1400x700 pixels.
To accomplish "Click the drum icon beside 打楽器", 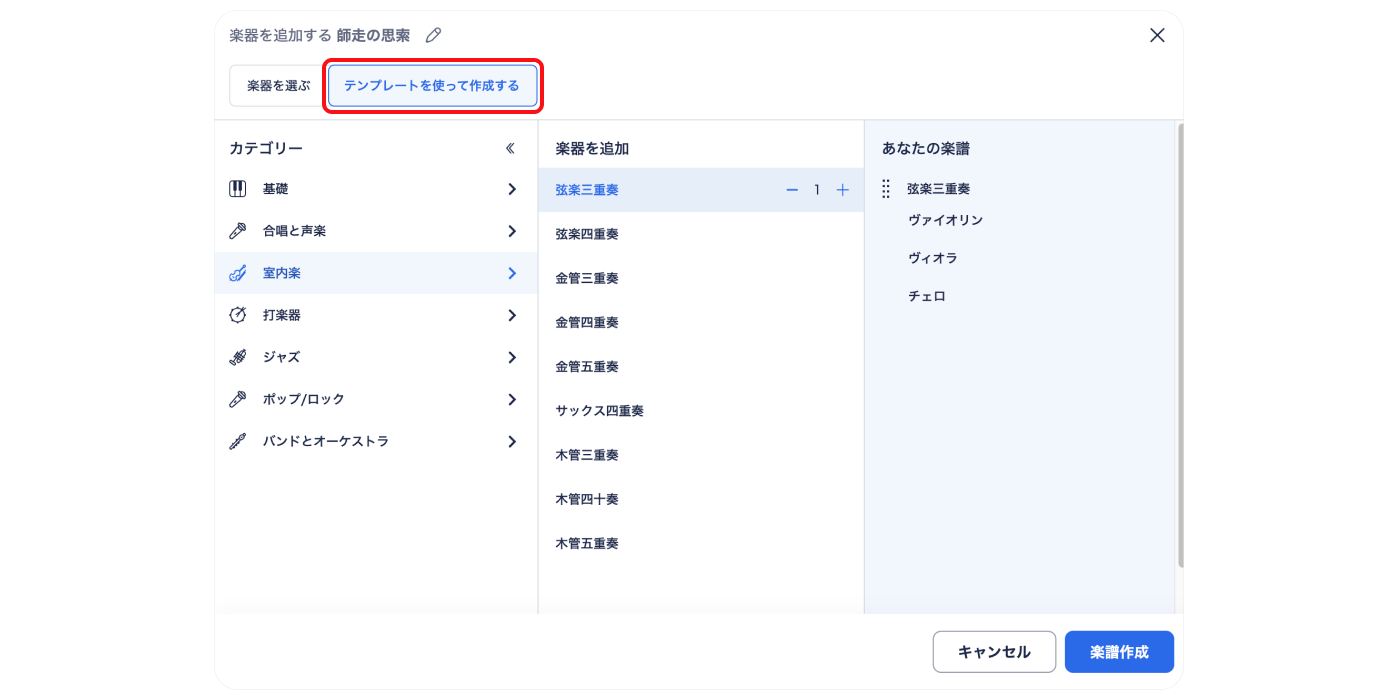I will (238, 315).
